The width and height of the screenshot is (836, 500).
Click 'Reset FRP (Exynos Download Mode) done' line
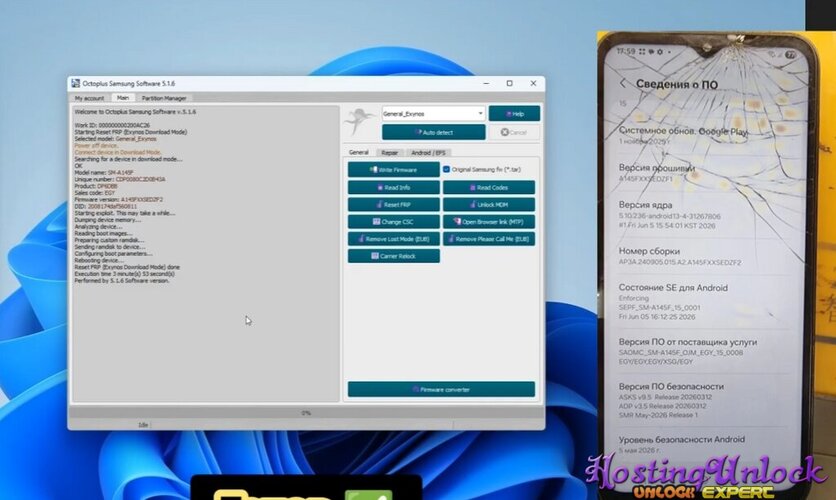click(127, 267)
